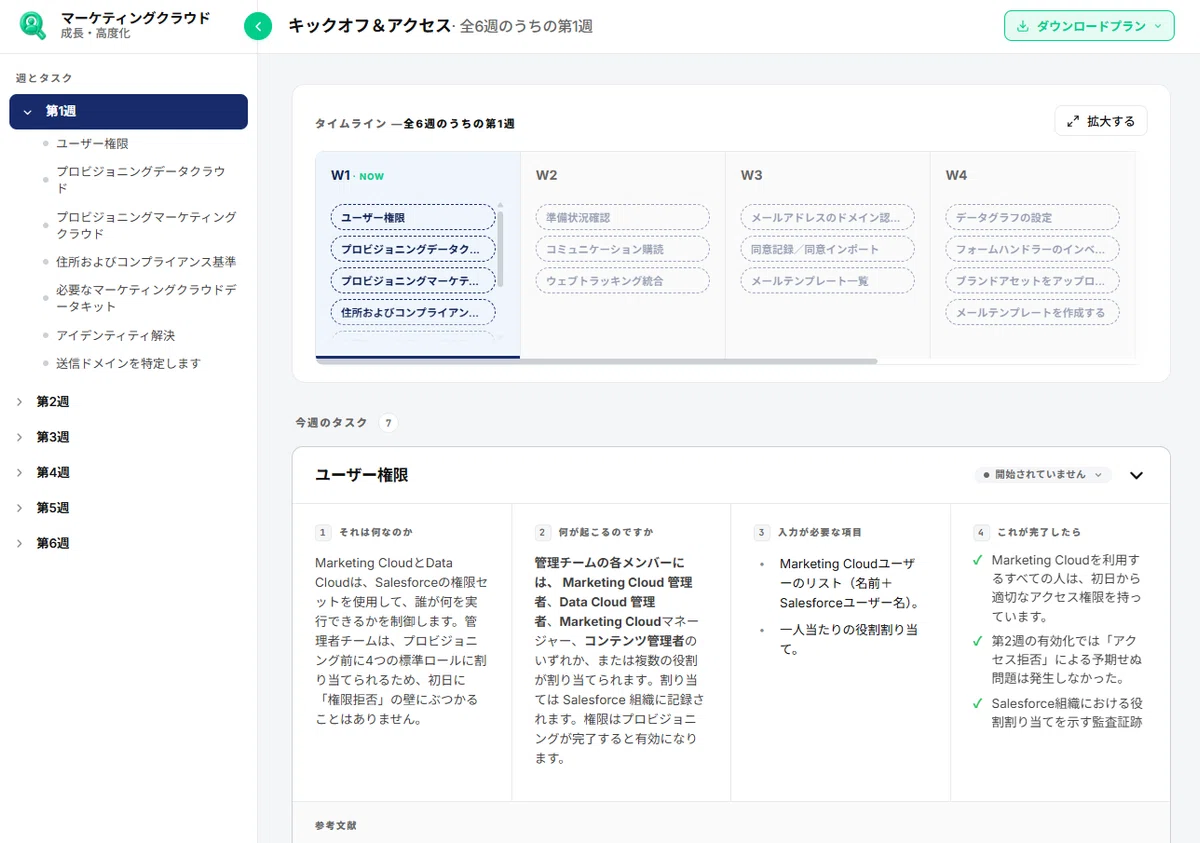Click the W4 timeline column header

(x=956, y=175)
